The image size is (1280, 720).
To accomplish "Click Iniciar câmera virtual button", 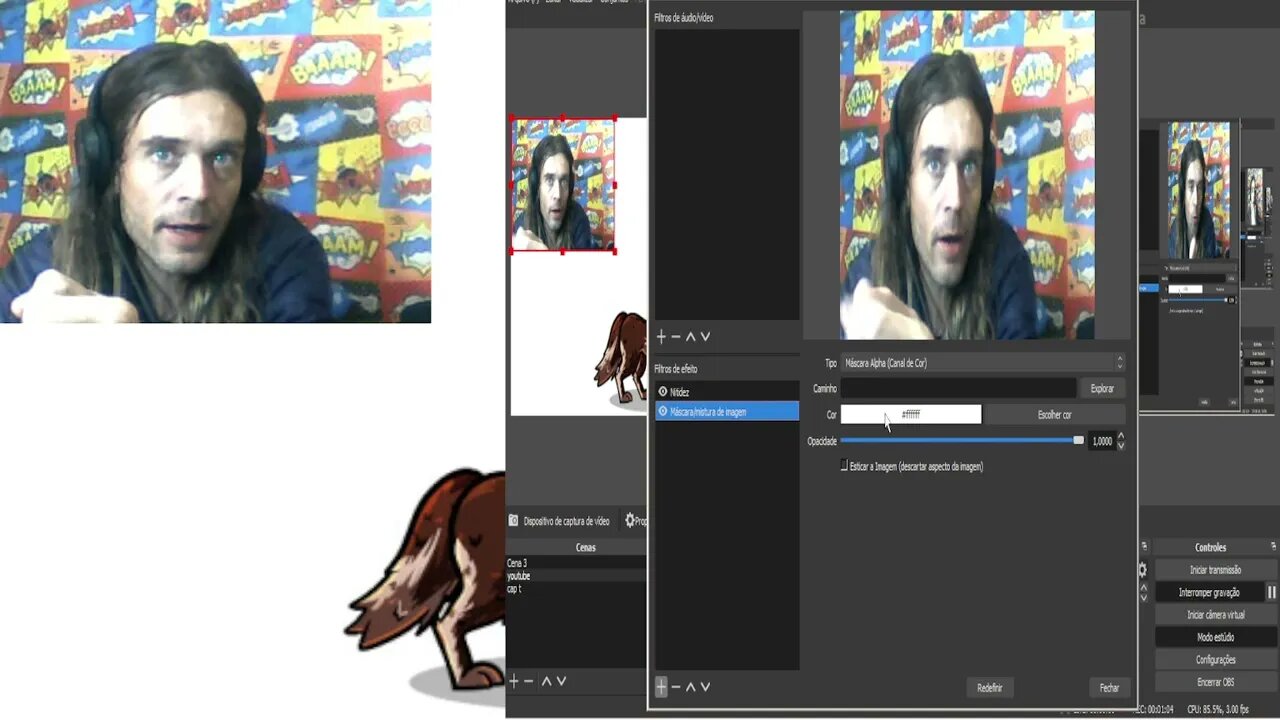I will [1216, 615].
